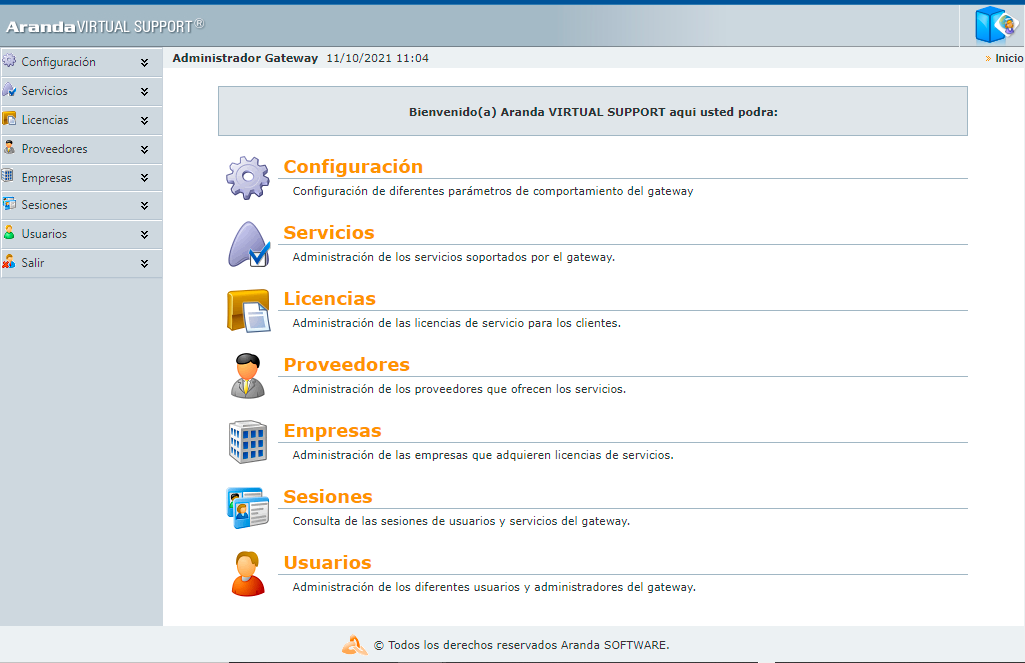The image size is (1025, 663).
Task: Click 'Consulta de las sesiones de usuarios' description
Action: [x=461, y=521]
